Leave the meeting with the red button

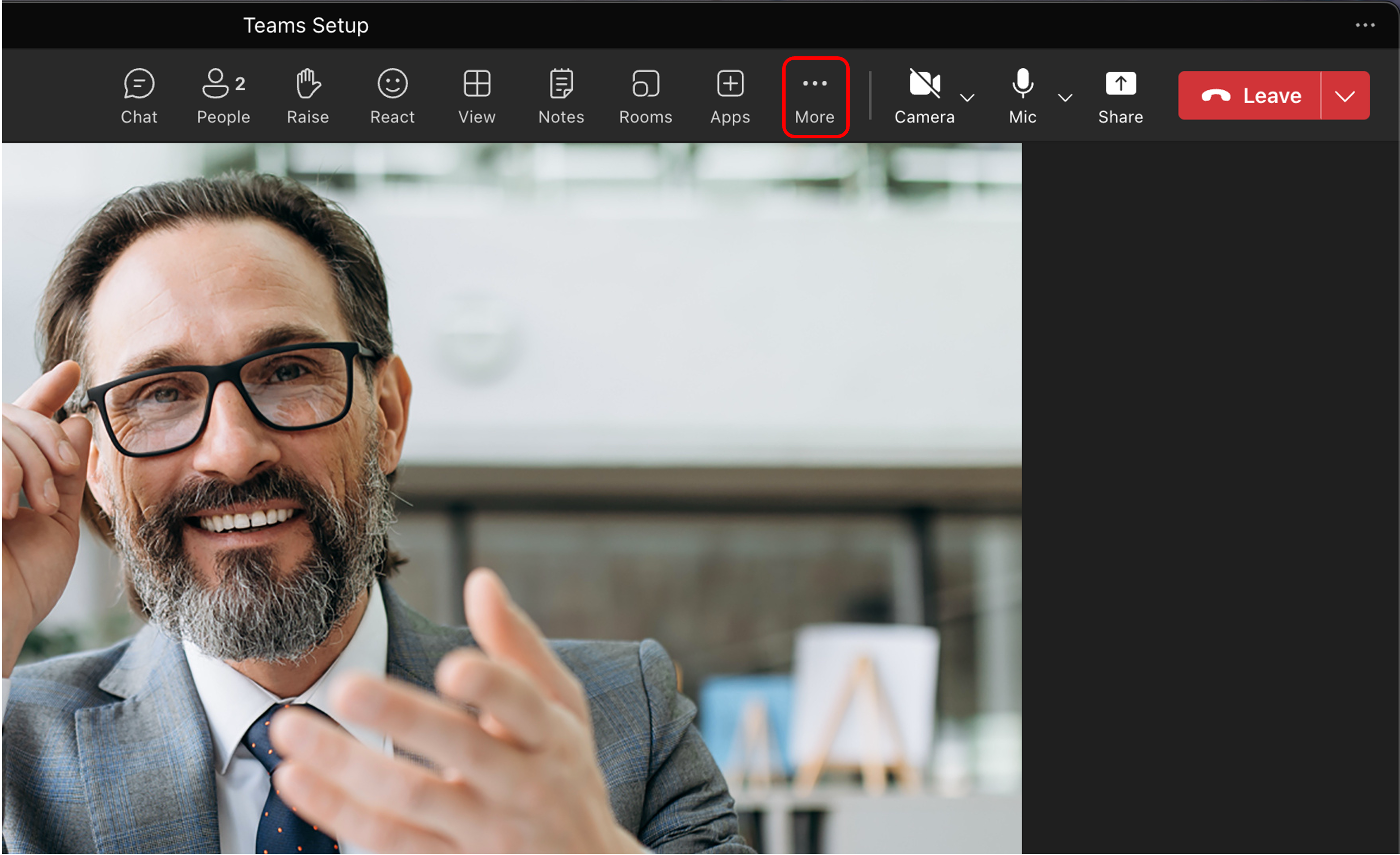click(1250, 96)
